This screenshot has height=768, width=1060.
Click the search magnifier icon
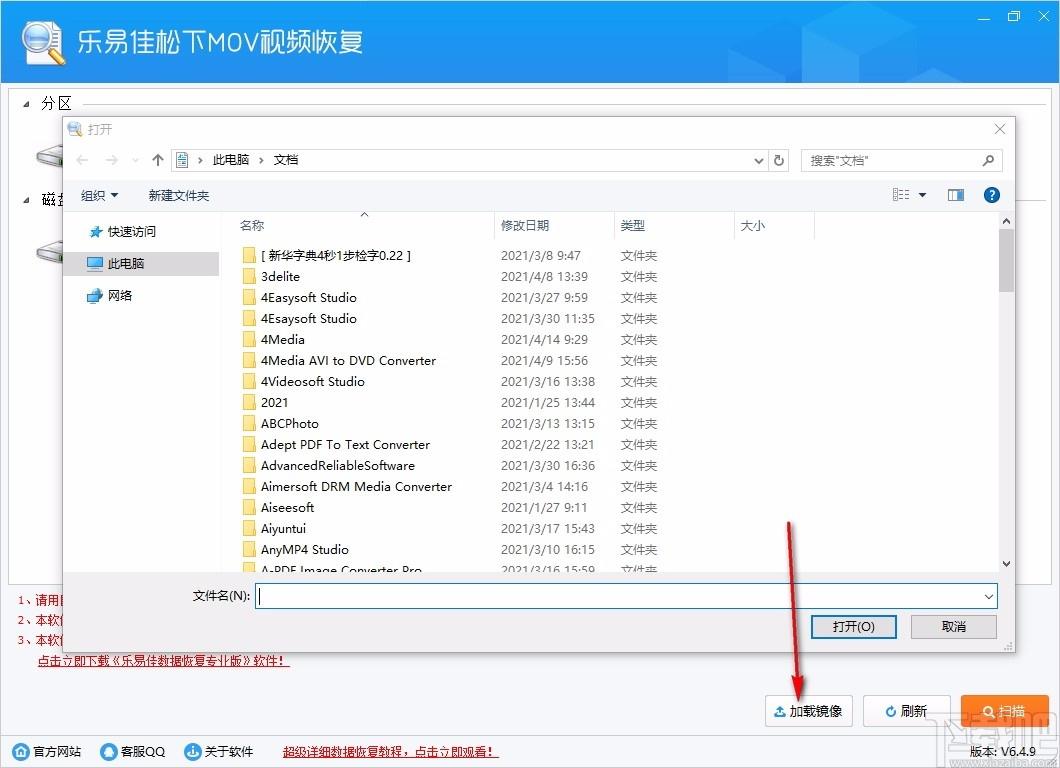click(x=988, y=160)
